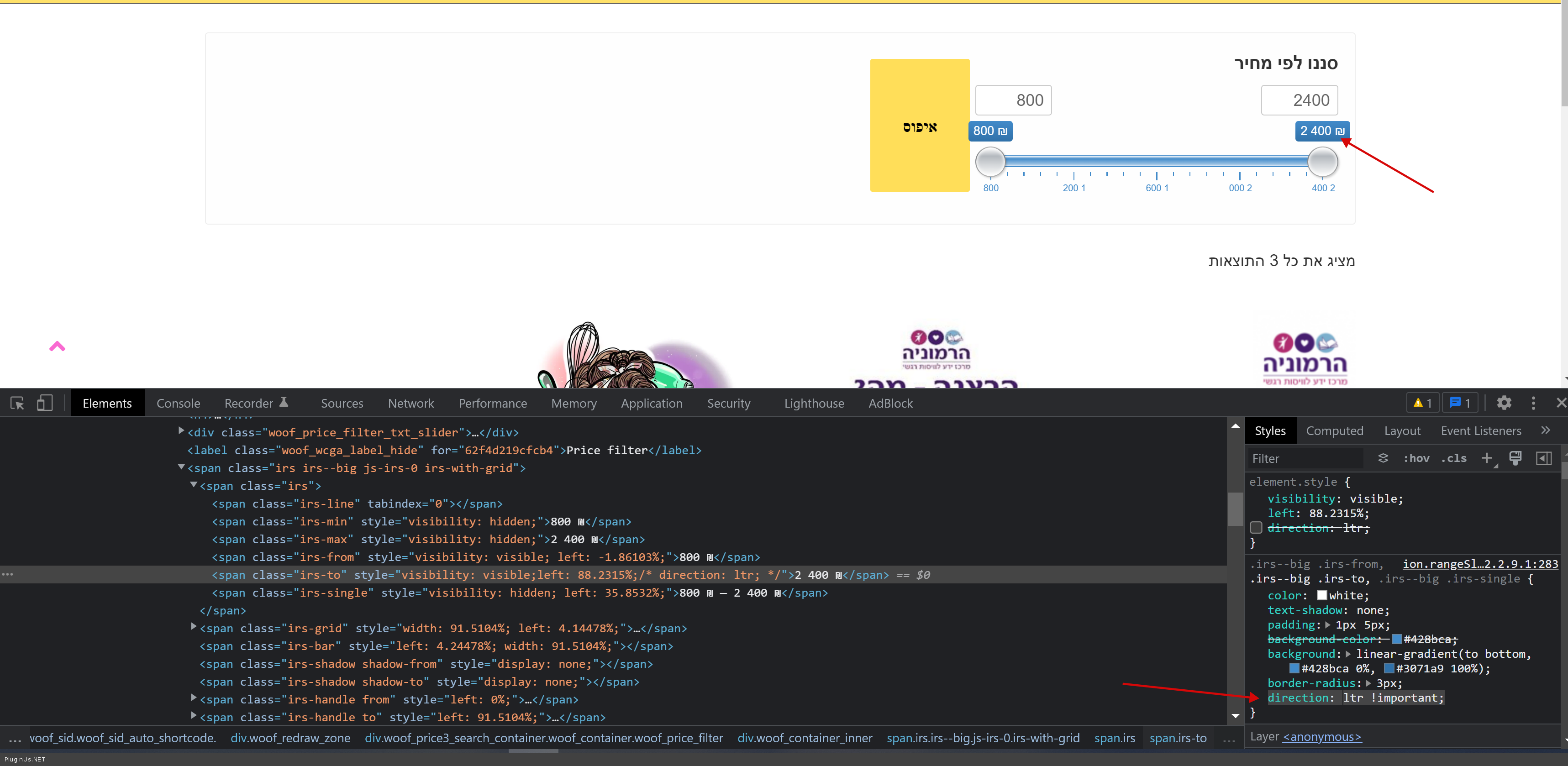Open the Computed styles tab

(1334, 431)
